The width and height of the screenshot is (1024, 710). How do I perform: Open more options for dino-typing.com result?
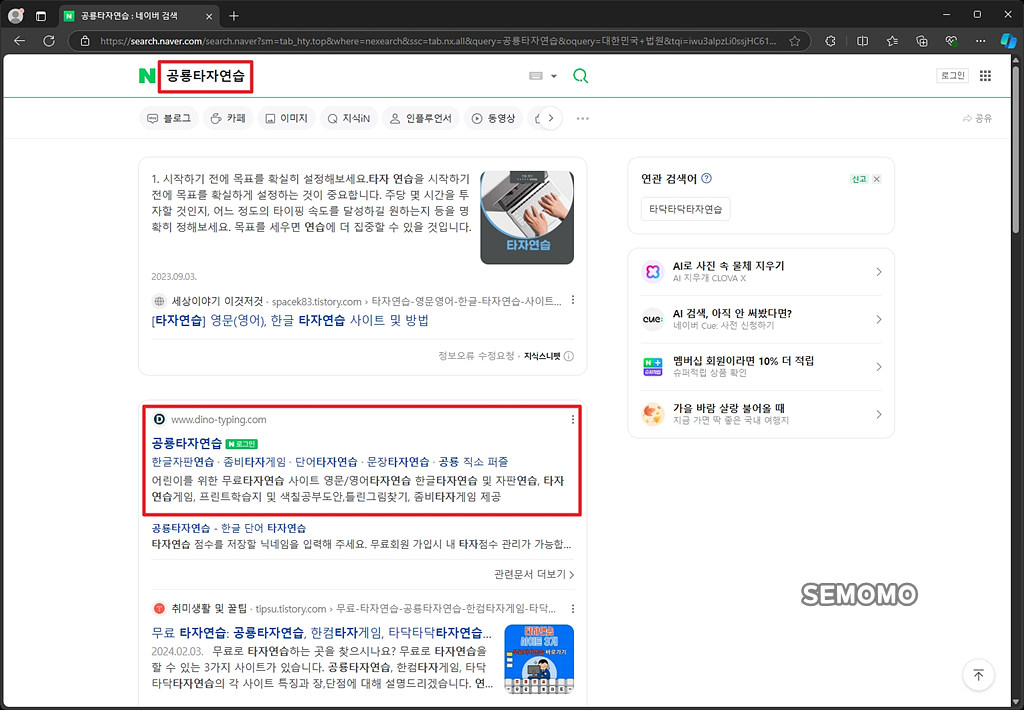573,419
